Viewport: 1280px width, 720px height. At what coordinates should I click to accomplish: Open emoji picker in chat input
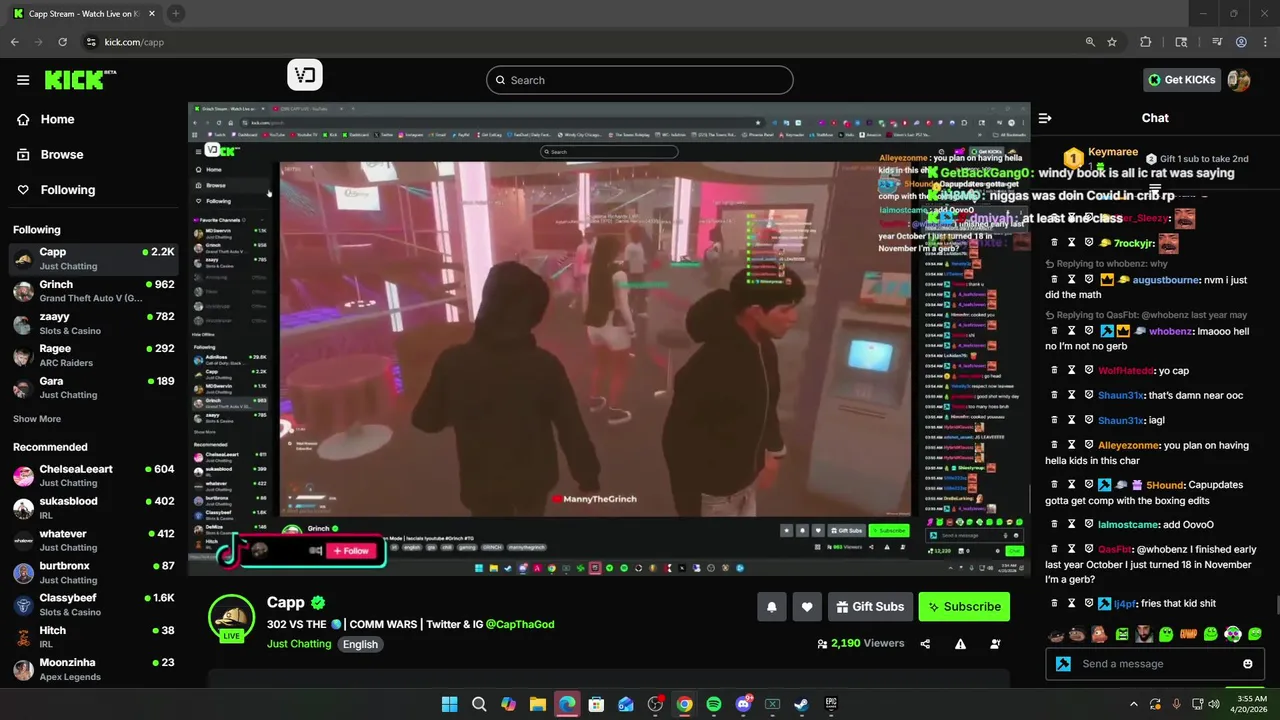(x=1247, y=664)
